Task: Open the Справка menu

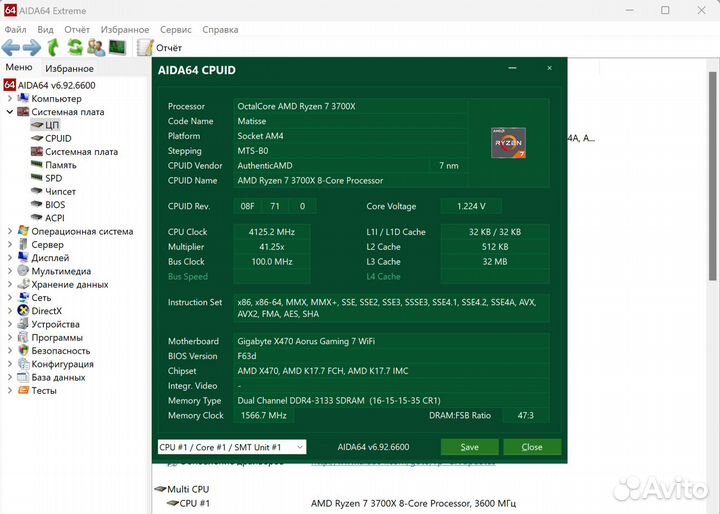Action: tap(220, 29)
